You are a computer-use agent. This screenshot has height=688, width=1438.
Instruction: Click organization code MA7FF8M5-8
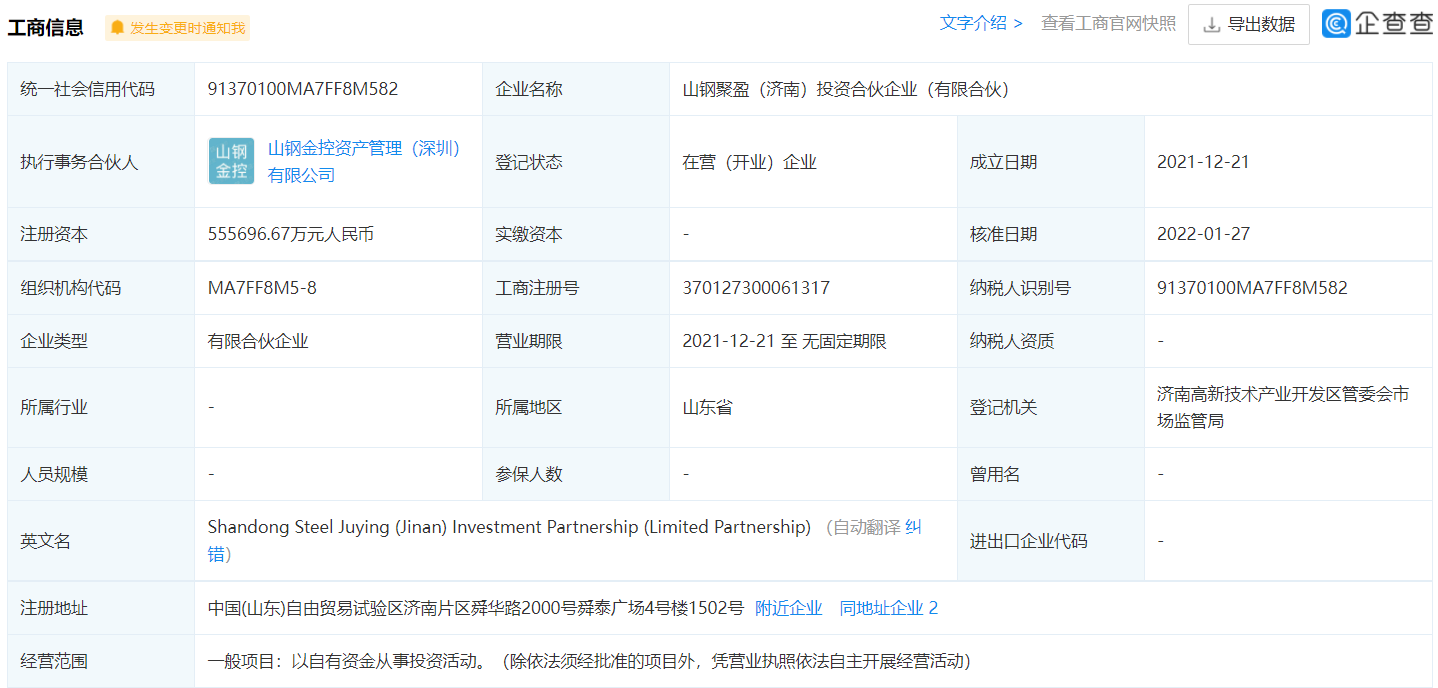[x=262, y=288]
